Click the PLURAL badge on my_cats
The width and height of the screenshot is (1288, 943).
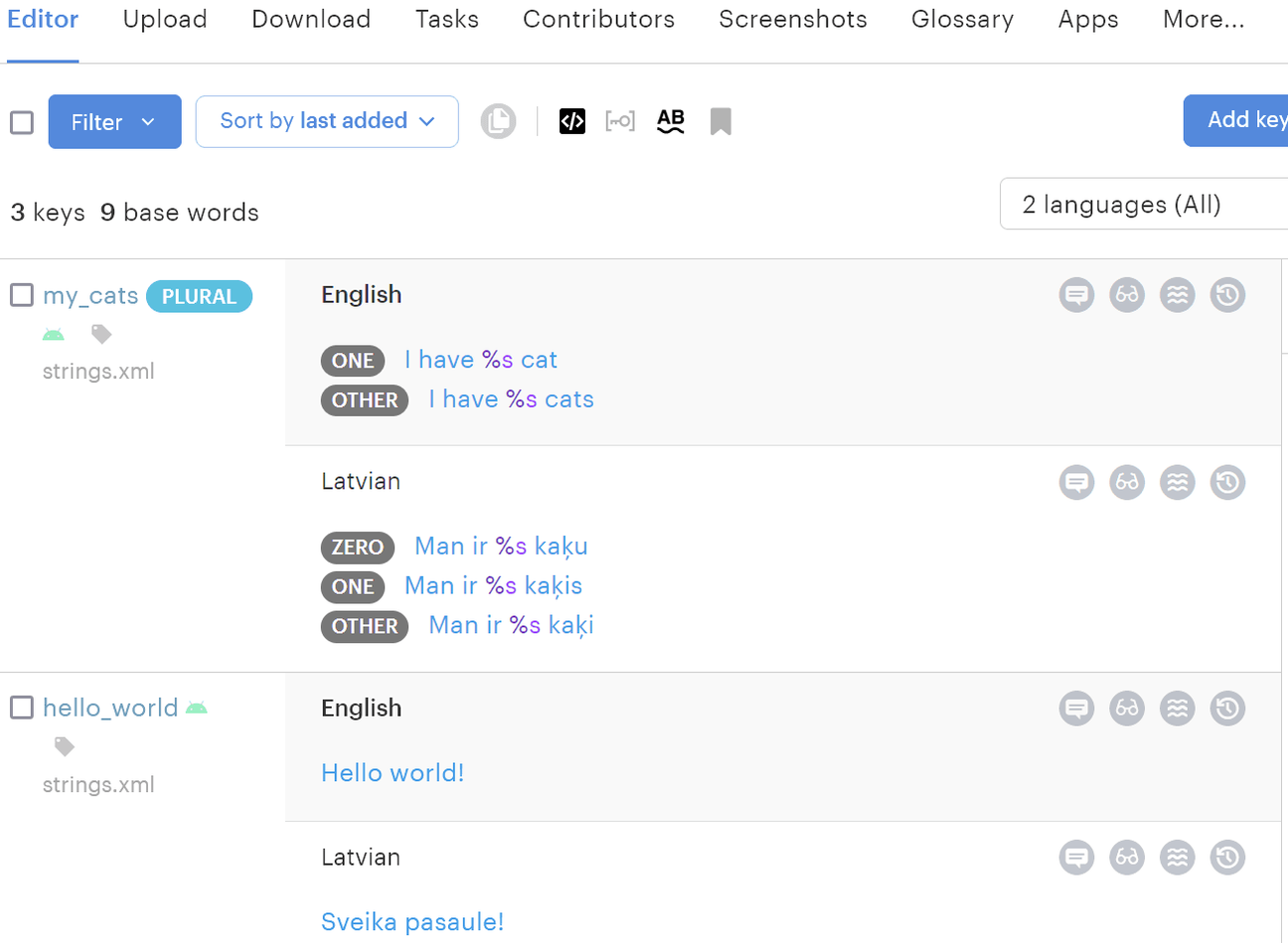point(199,295)
